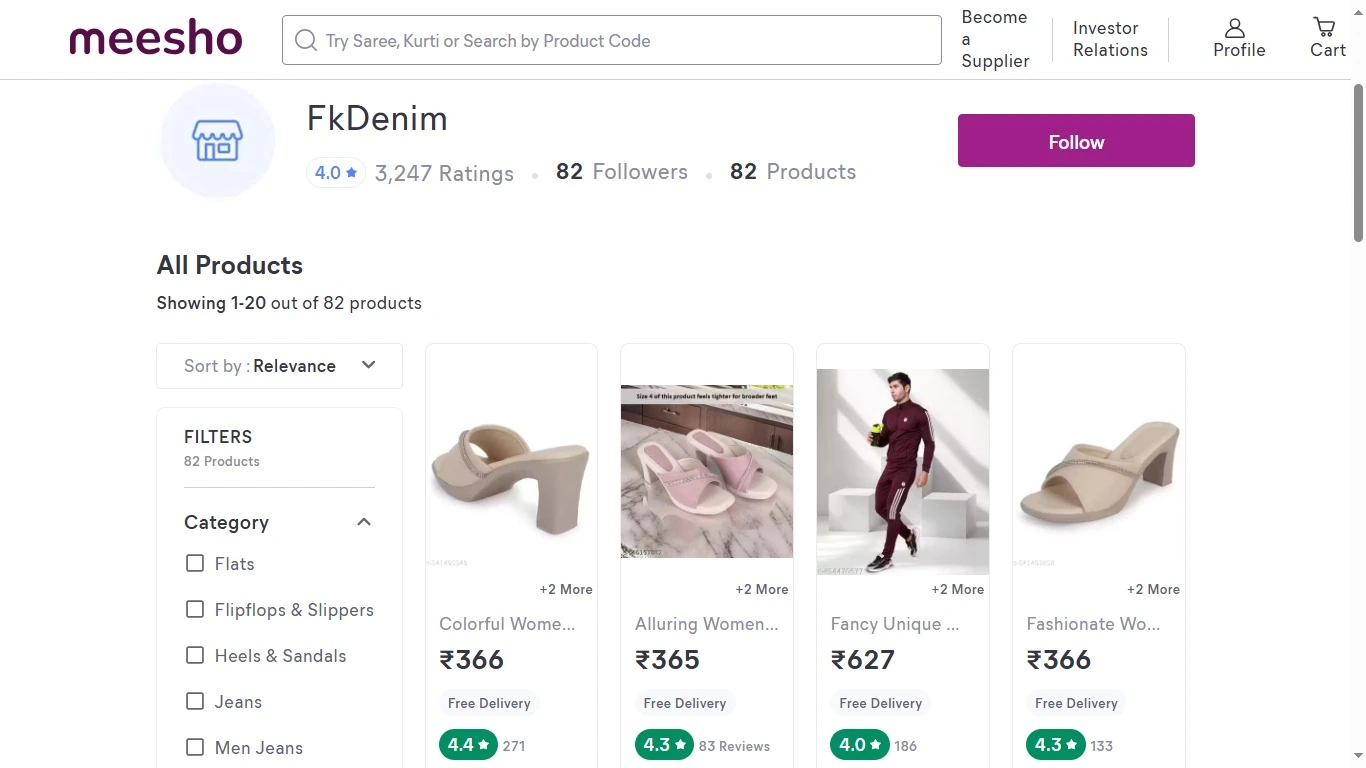1366x768 pixels.
Task: Enable the Flipflops & Slippers filter
Action: pyautogui.click(x=195, y=610)
